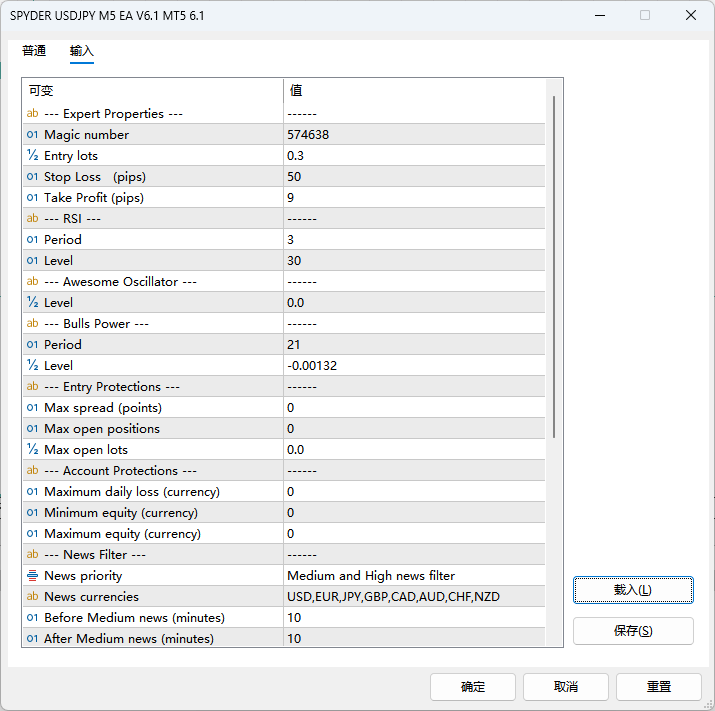This screenshot has width=715, height=711.
Task: Reset the inputs with 重置 button
Action: click(659, 687)
